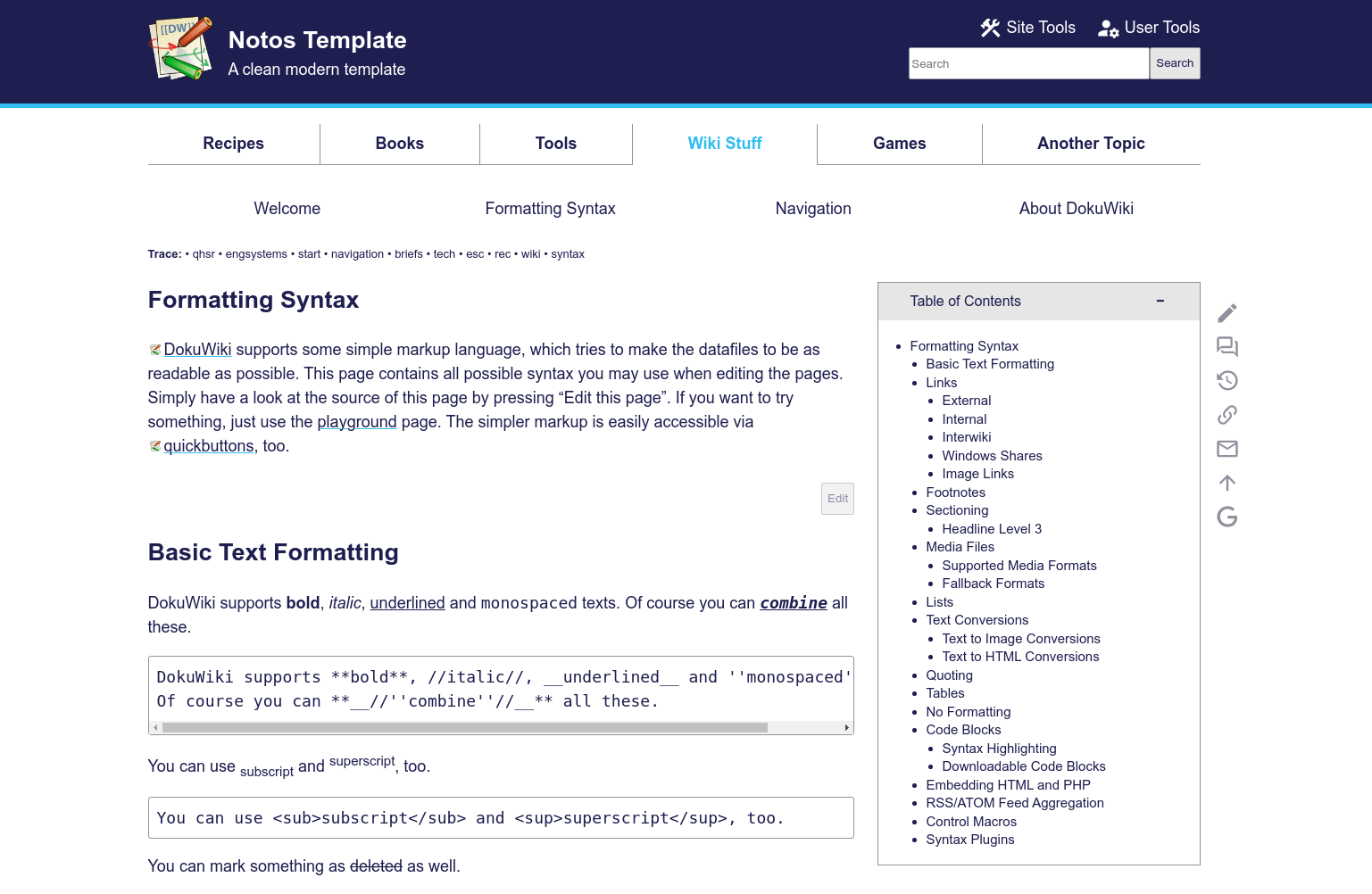1372x894 pixels.
Task: Click esc in the breadcrumb trace
Action: click(475, 254)
